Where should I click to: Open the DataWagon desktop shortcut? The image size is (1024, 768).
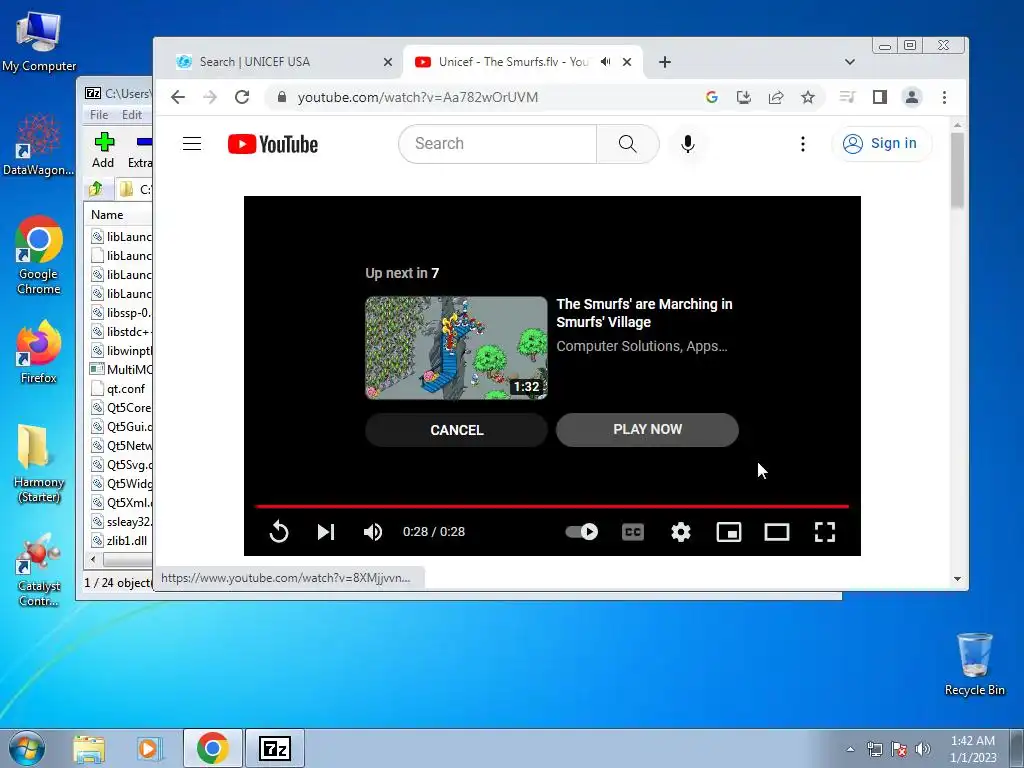pos(39,145)
